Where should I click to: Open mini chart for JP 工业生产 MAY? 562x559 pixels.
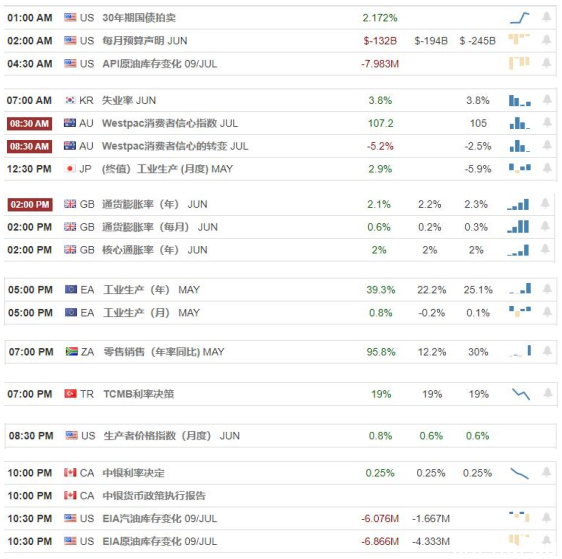520,168
